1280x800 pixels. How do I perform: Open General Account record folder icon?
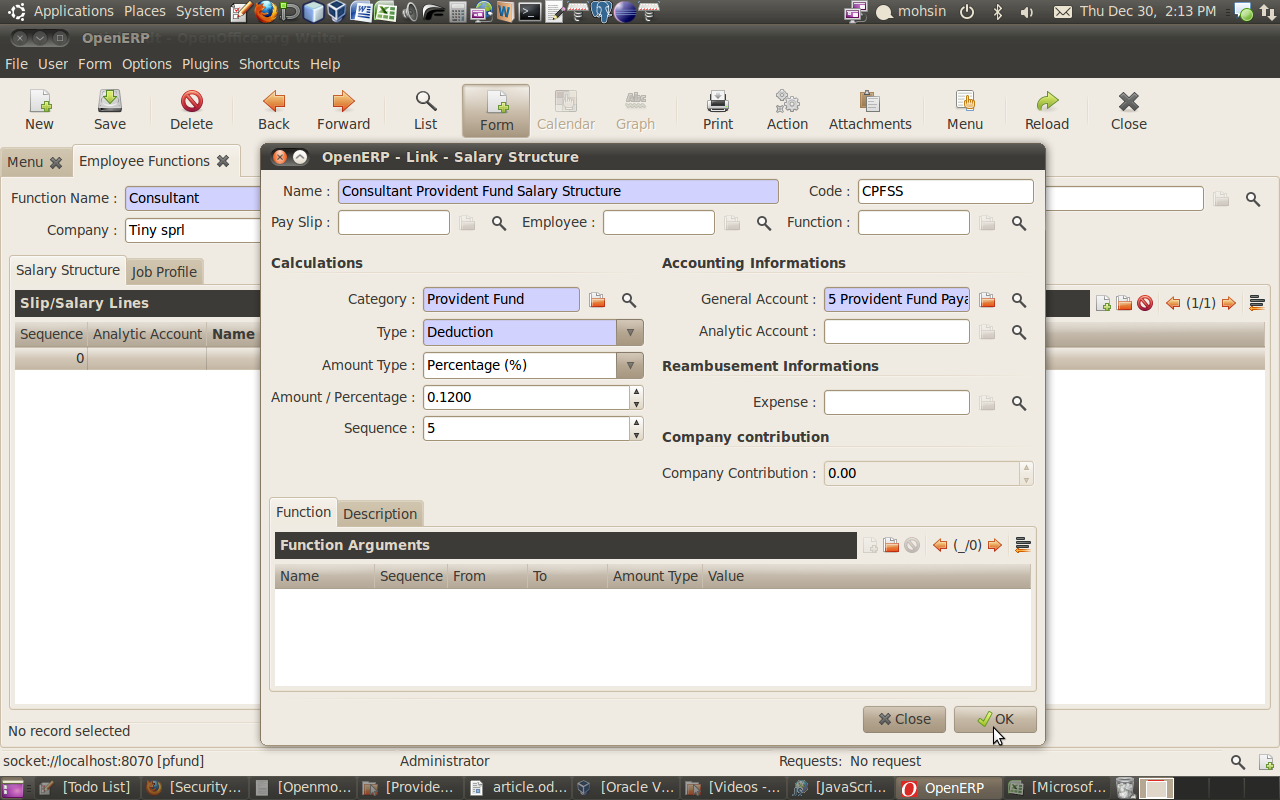click(987, 300)
